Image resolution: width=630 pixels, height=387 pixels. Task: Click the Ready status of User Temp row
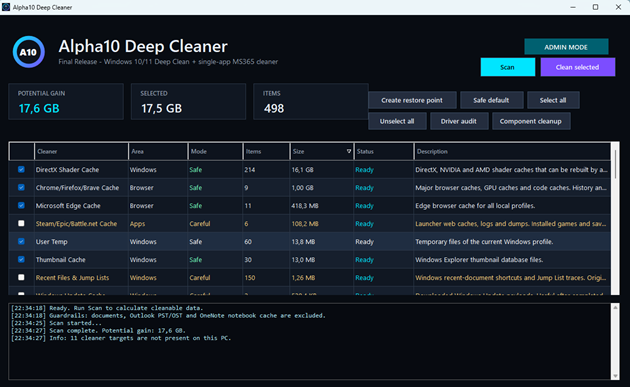tap(364, 242)
